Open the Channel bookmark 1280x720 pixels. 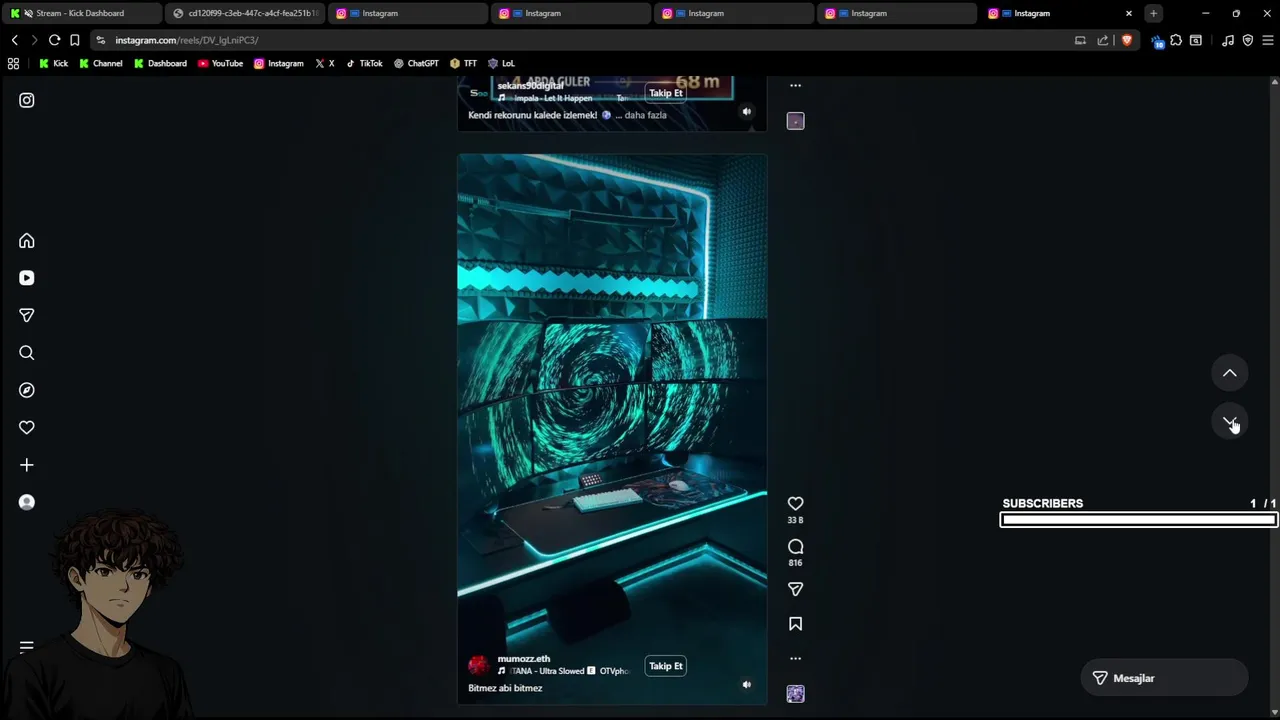point(100,63)
